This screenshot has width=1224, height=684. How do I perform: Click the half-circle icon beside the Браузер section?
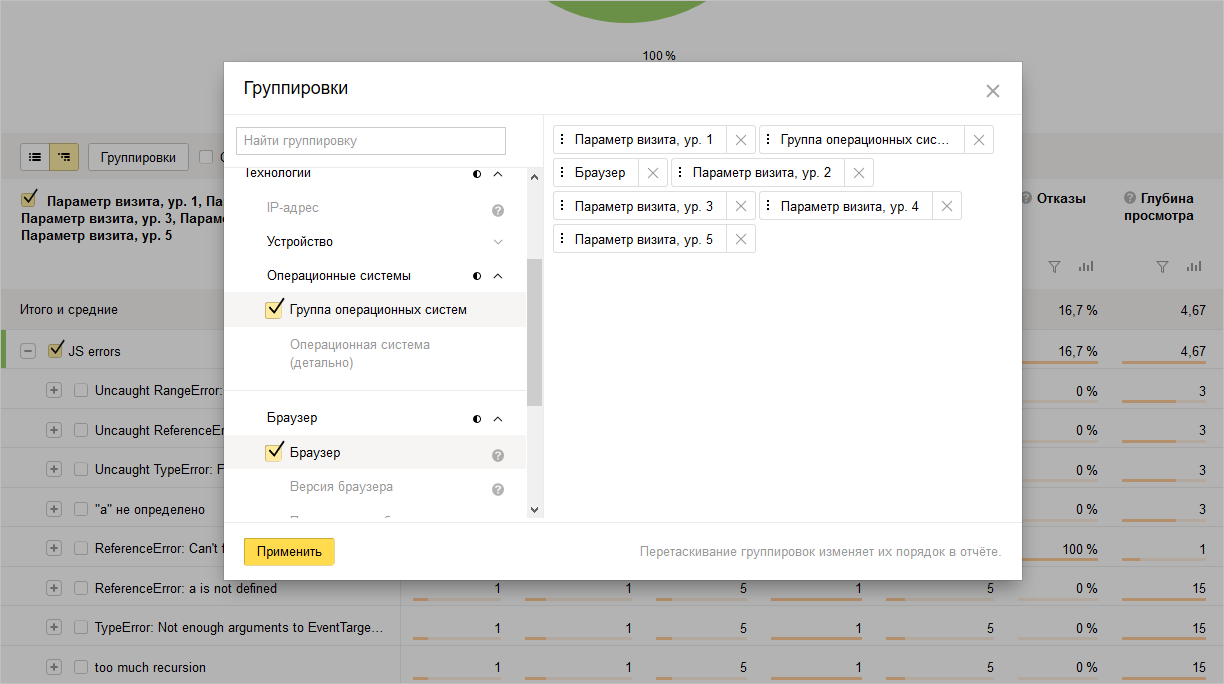[x=477, y=419]
